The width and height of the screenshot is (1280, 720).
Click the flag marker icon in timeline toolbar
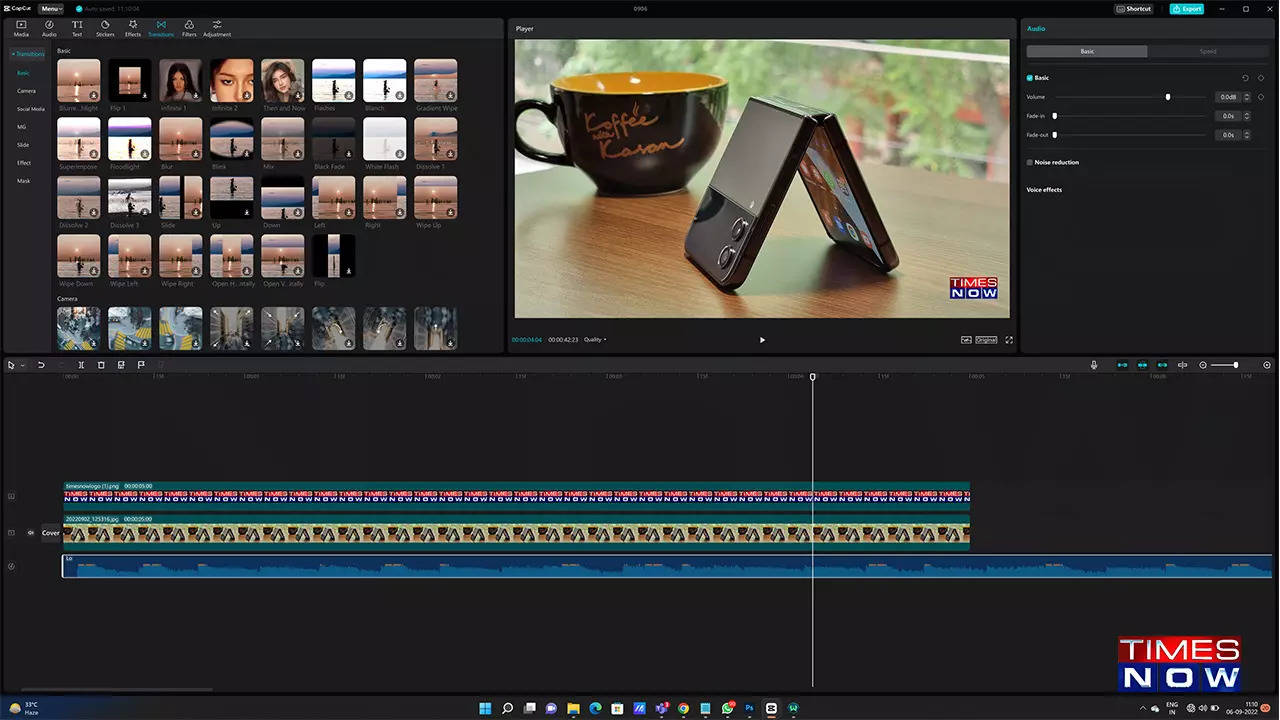141,365
